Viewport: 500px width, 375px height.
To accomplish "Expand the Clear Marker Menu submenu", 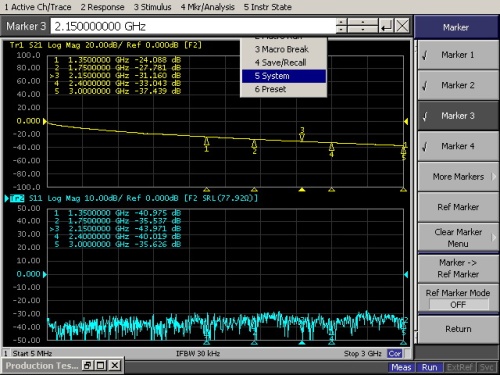I will click(x=458, y=238).
